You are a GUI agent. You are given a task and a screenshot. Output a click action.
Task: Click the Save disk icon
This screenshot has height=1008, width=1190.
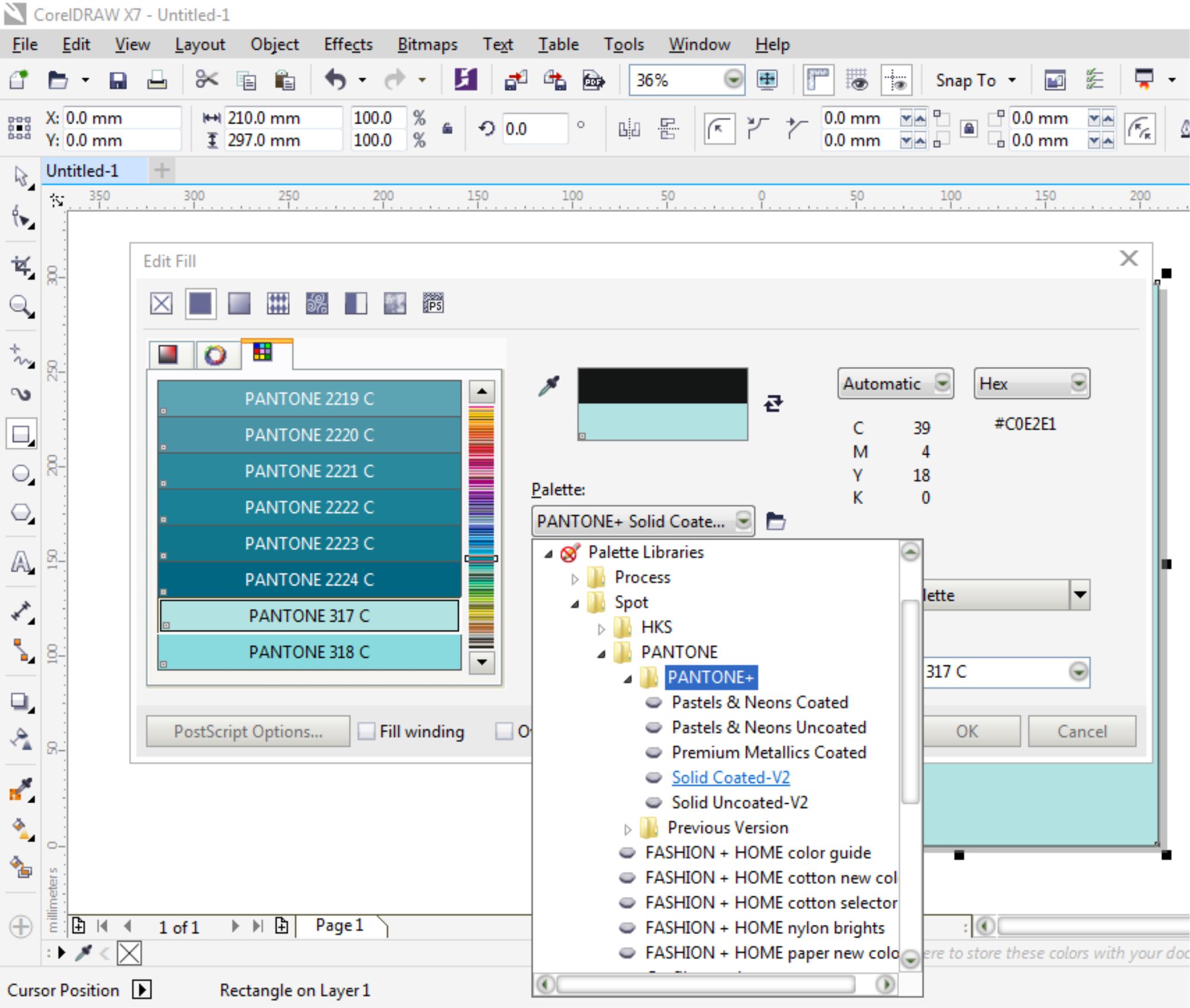[118, 80]
